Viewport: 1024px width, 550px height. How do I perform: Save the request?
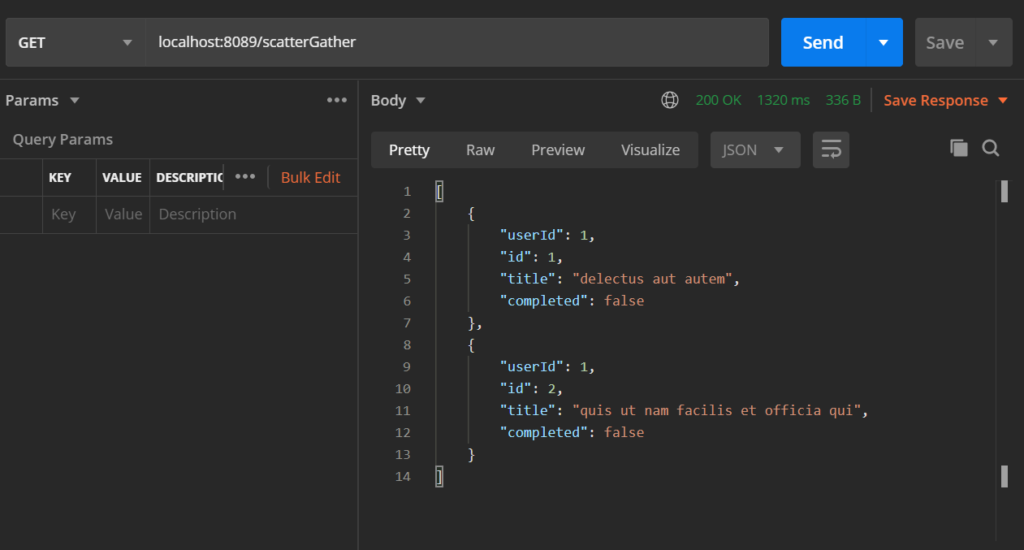(945, 42)
